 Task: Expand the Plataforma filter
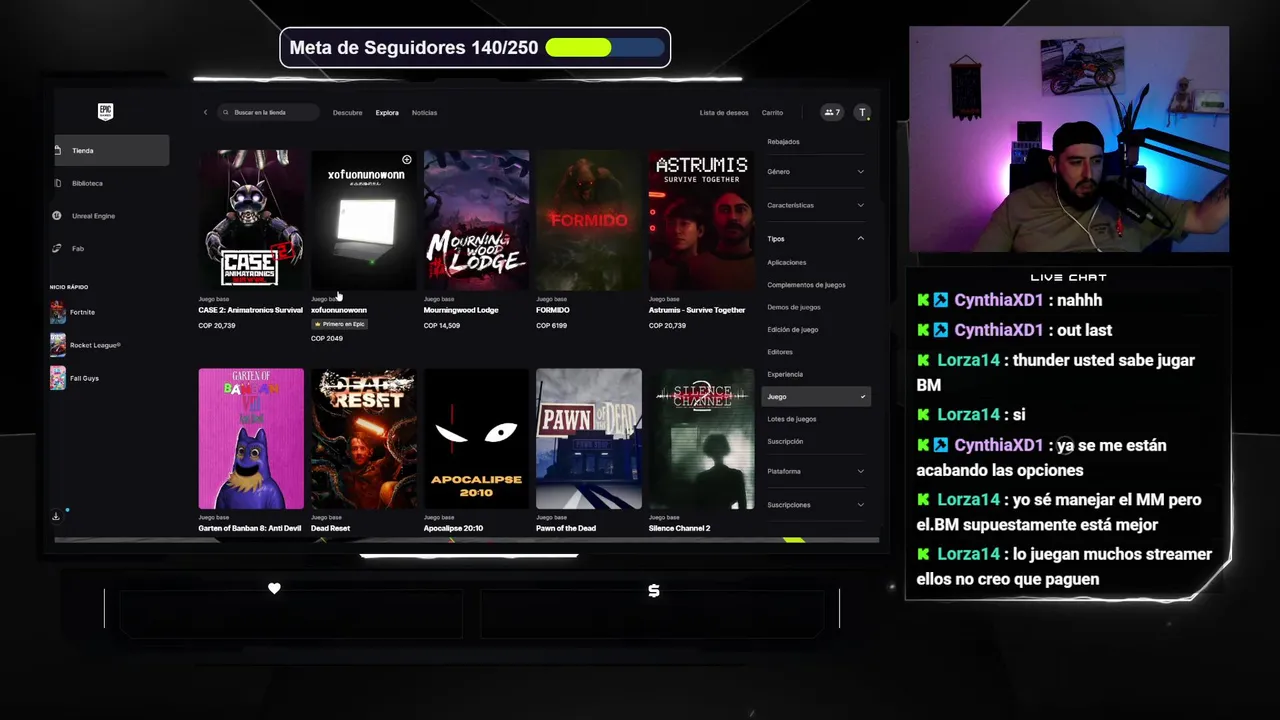(816, 471)
